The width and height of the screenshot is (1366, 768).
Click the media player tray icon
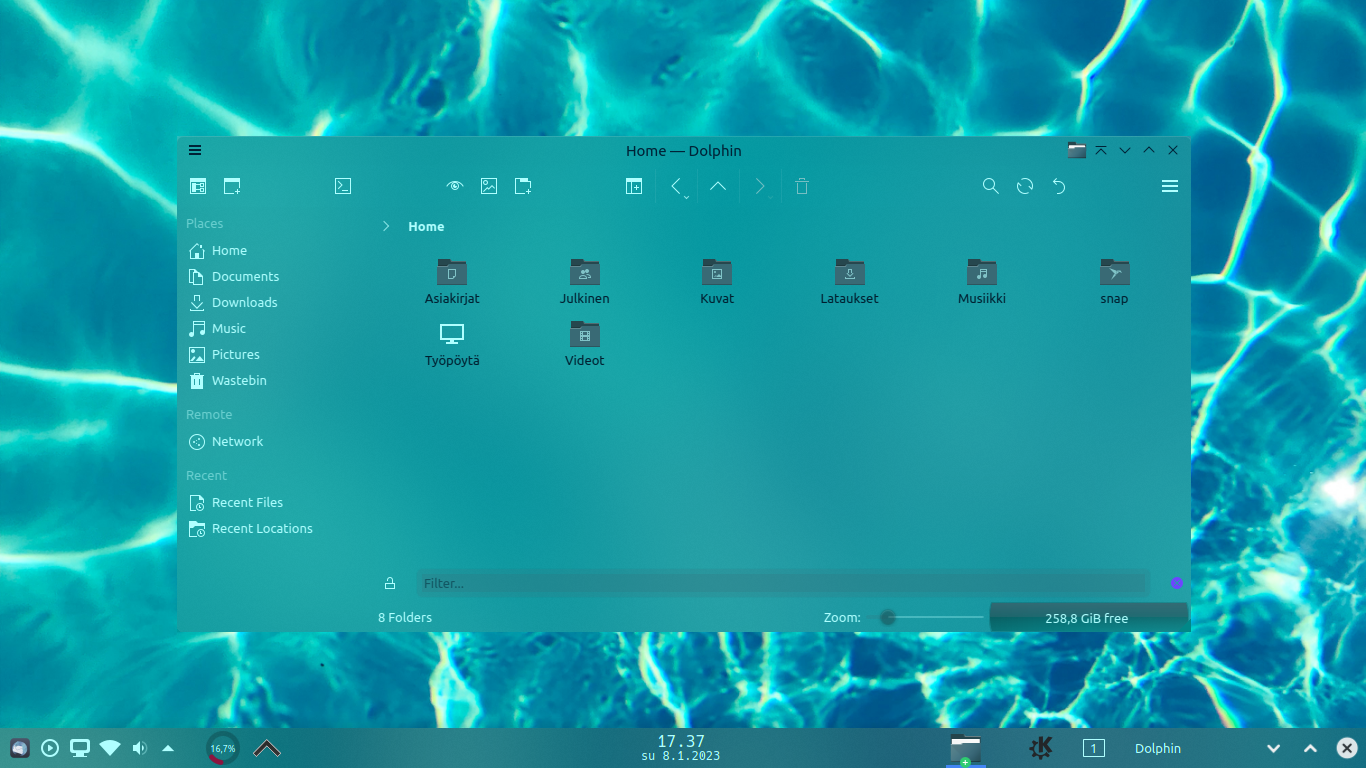pyautogui.click(x=50, y=748)
